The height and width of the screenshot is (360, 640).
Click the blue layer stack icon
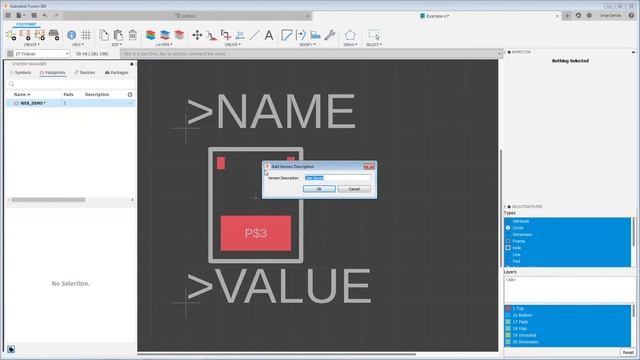(165, 35)
